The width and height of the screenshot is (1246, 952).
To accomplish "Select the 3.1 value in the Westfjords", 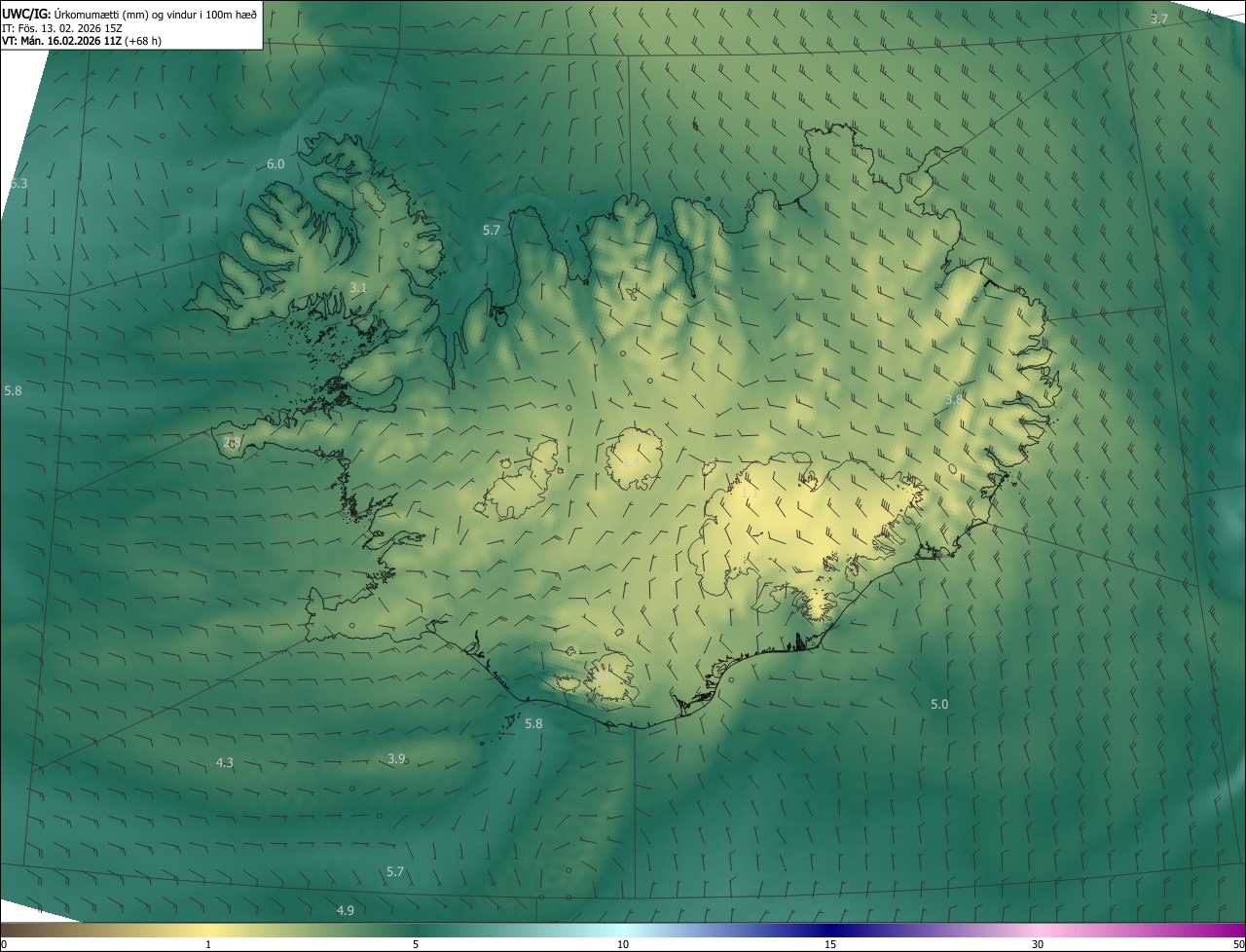I will coord(358,288).
